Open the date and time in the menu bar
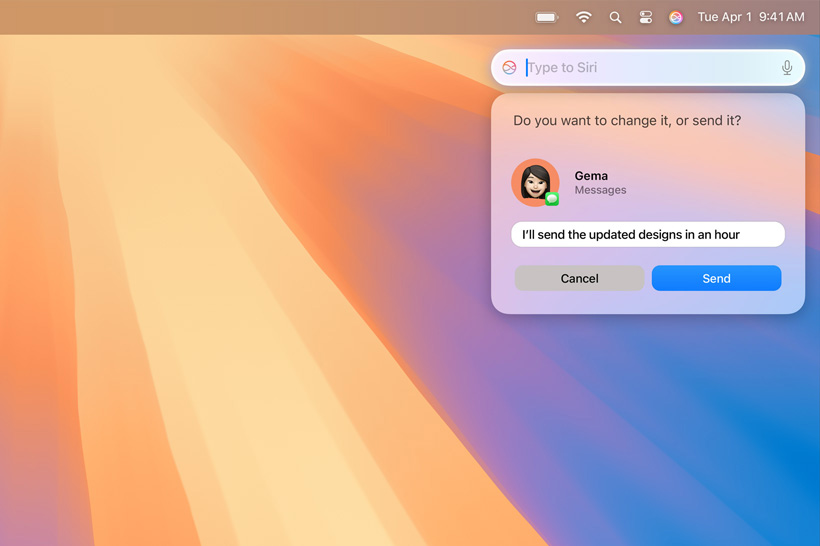The height and width of the screenshot is (546, 820). [x=750, y=17]
